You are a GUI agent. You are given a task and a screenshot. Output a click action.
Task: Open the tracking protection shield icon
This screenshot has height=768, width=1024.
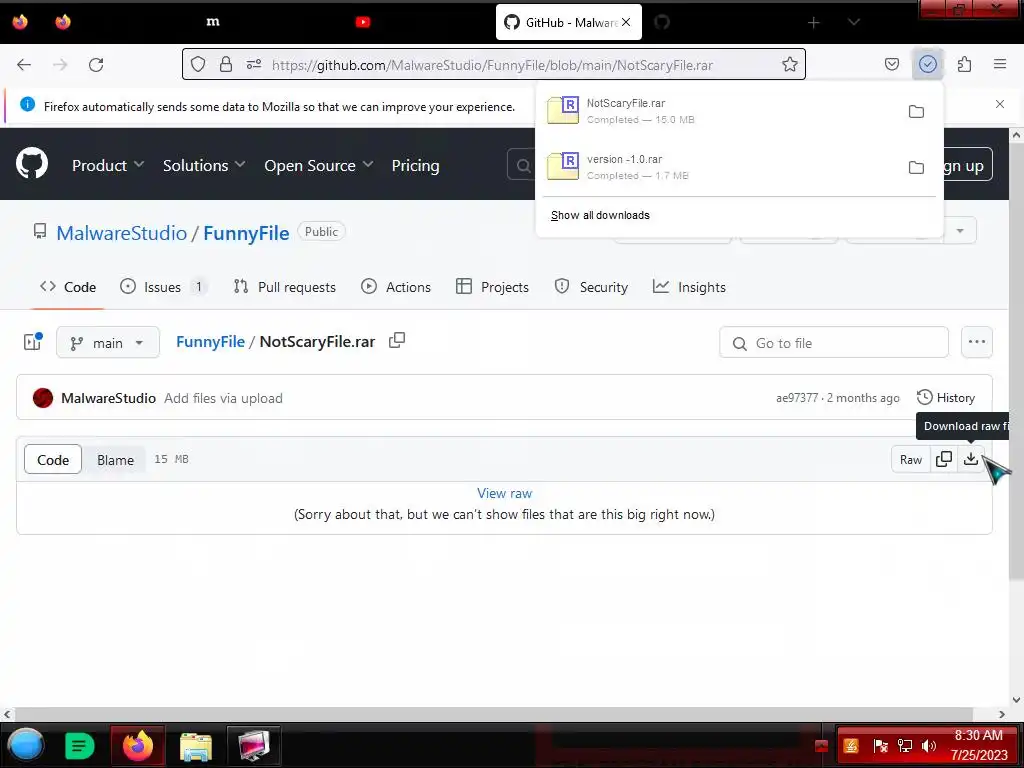(198, 64)
